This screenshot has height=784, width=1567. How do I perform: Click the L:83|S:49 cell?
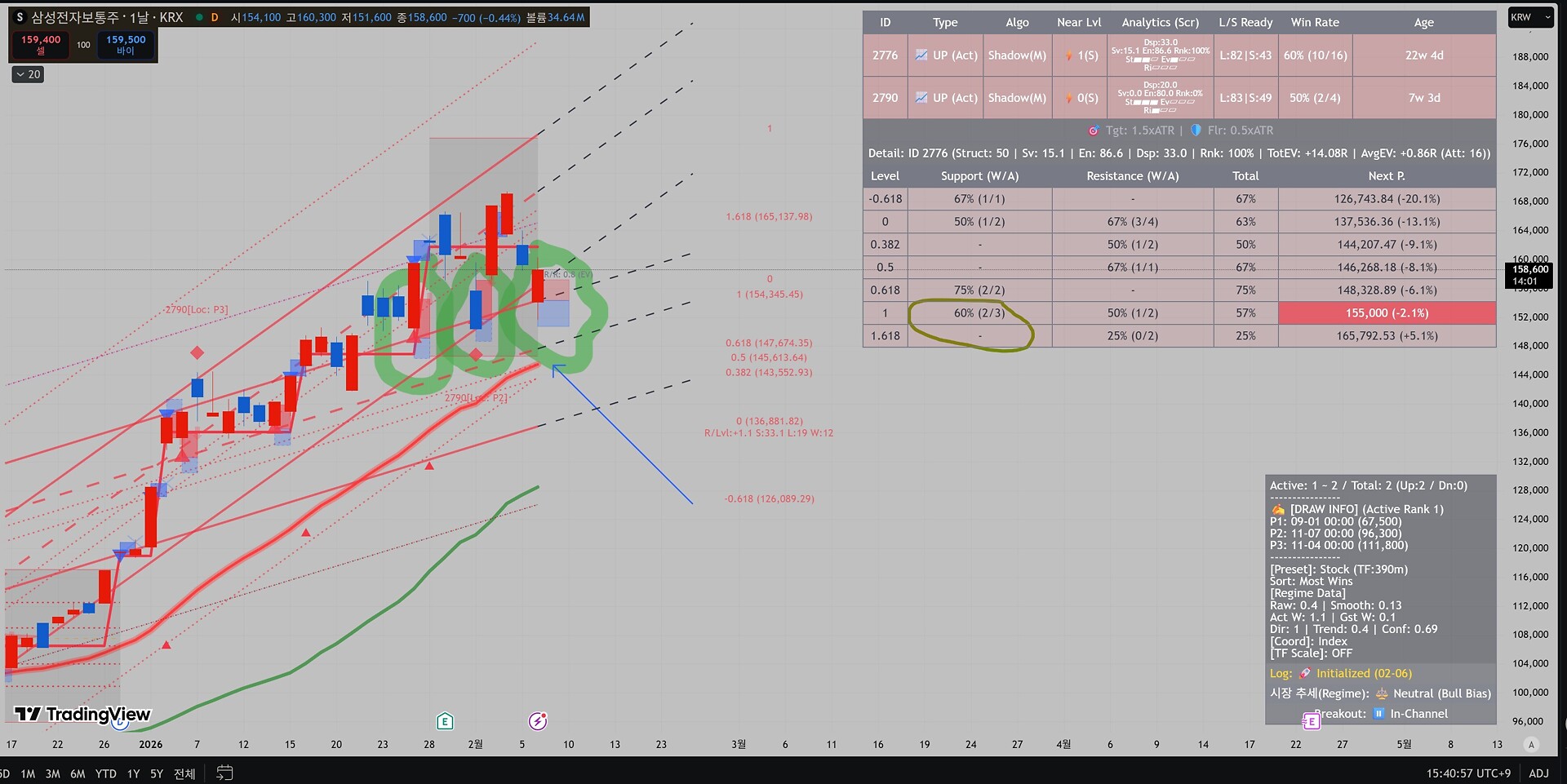[x=1245, y=98]
